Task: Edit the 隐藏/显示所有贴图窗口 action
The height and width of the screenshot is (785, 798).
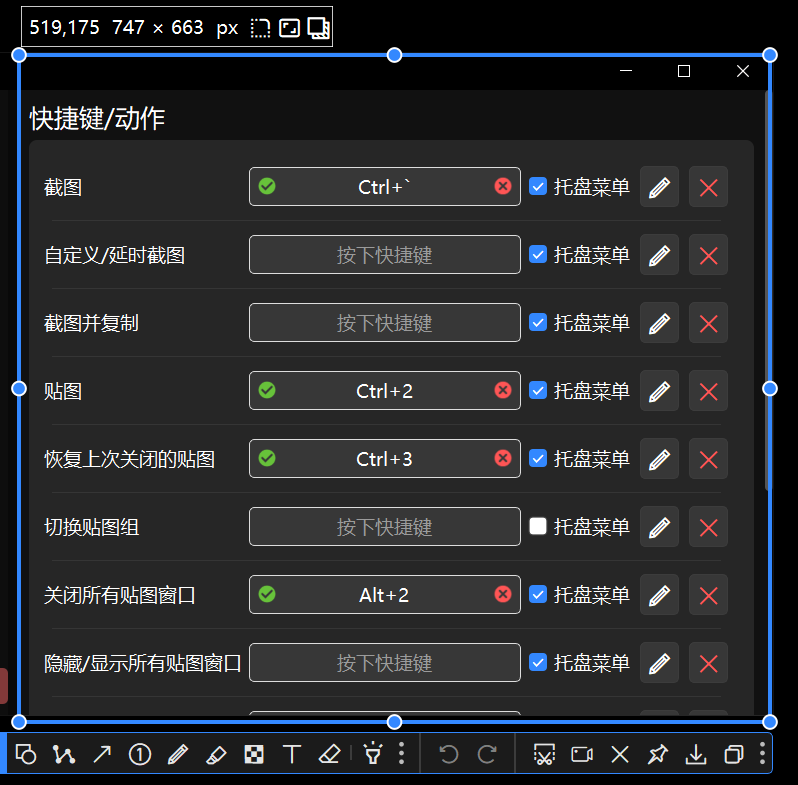Action: click(x=659, y=663)
